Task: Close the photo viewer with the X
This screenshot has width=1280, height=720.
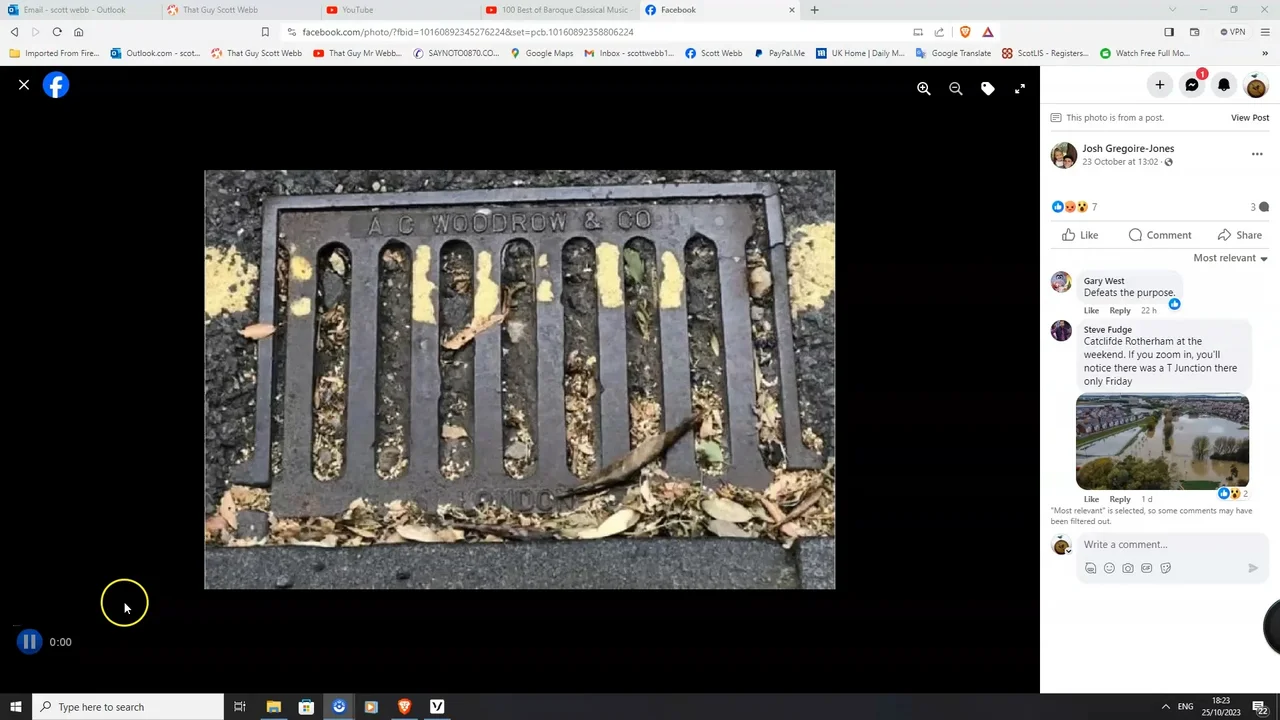Action: [24, 85]
